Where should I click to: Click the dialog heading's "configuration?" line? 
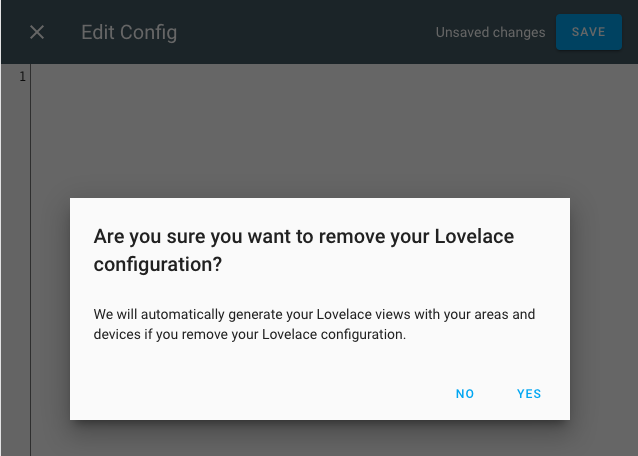coord(157,264)
